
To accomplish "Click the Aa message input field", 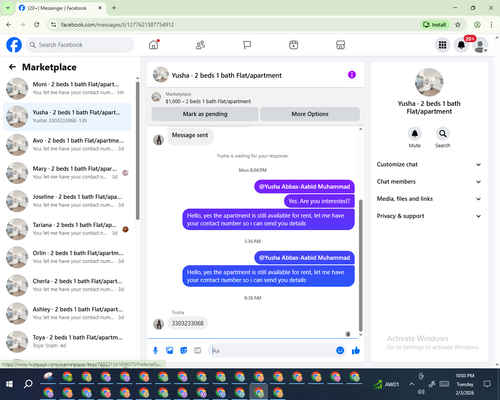I will (x=273, y=350).
